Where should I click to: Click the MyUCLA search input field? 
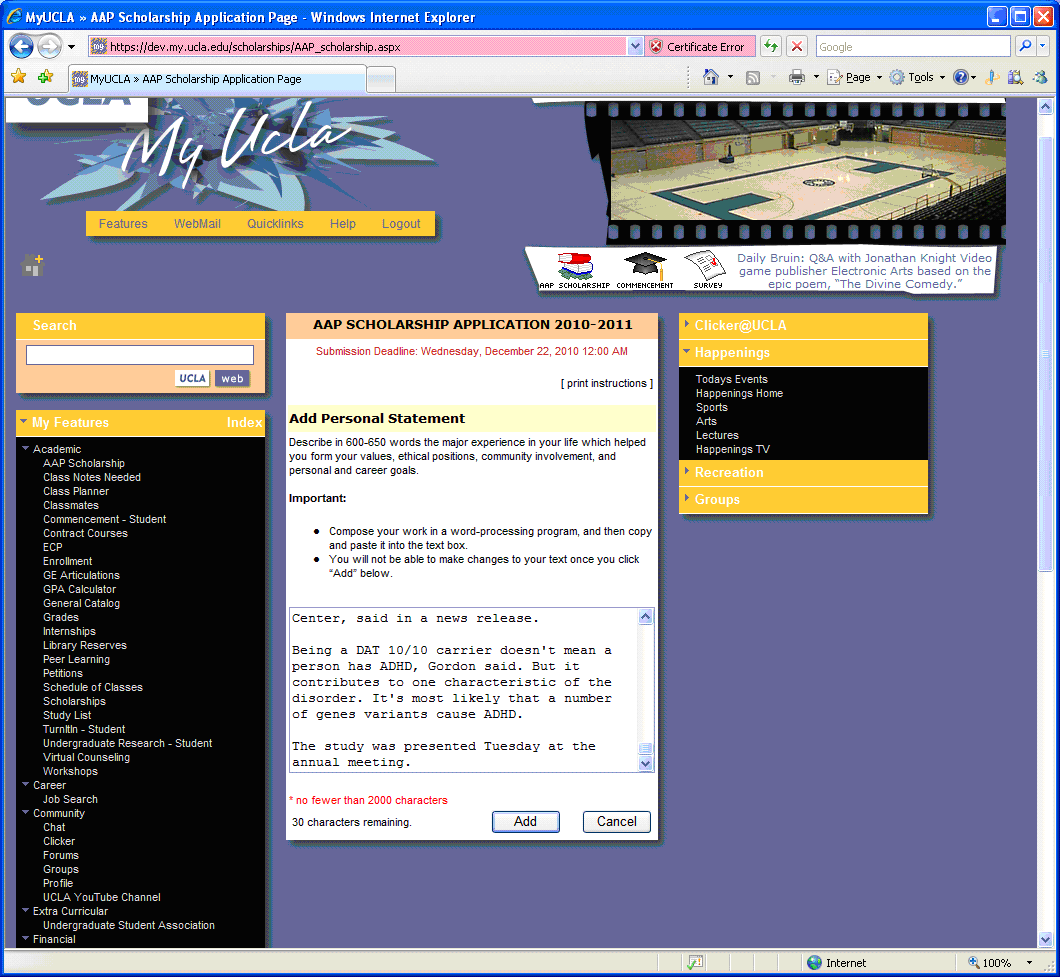click(140, 355)
